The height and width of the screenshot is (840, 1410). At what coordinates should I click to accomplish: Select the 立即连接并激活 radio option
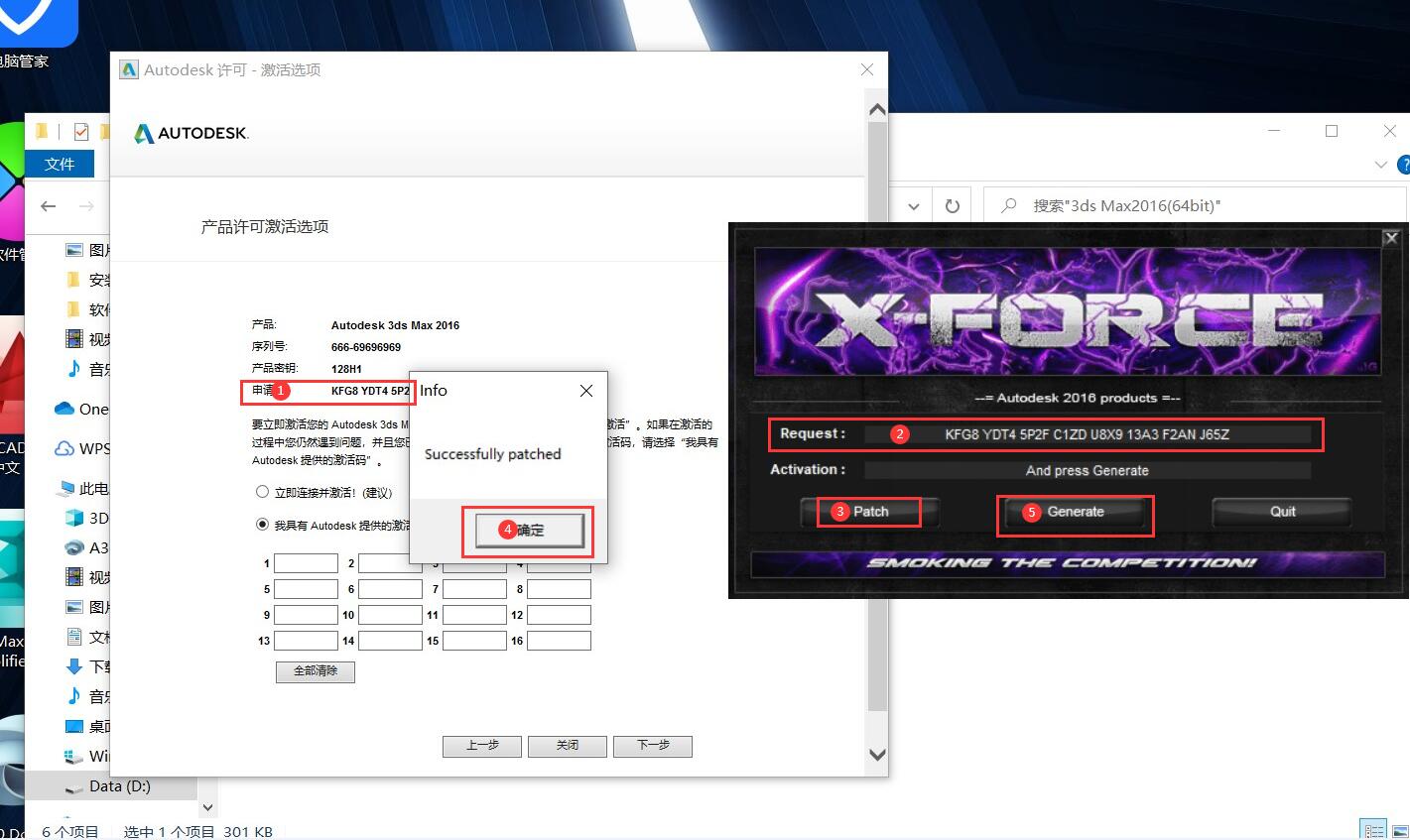[x=263, y=492]
